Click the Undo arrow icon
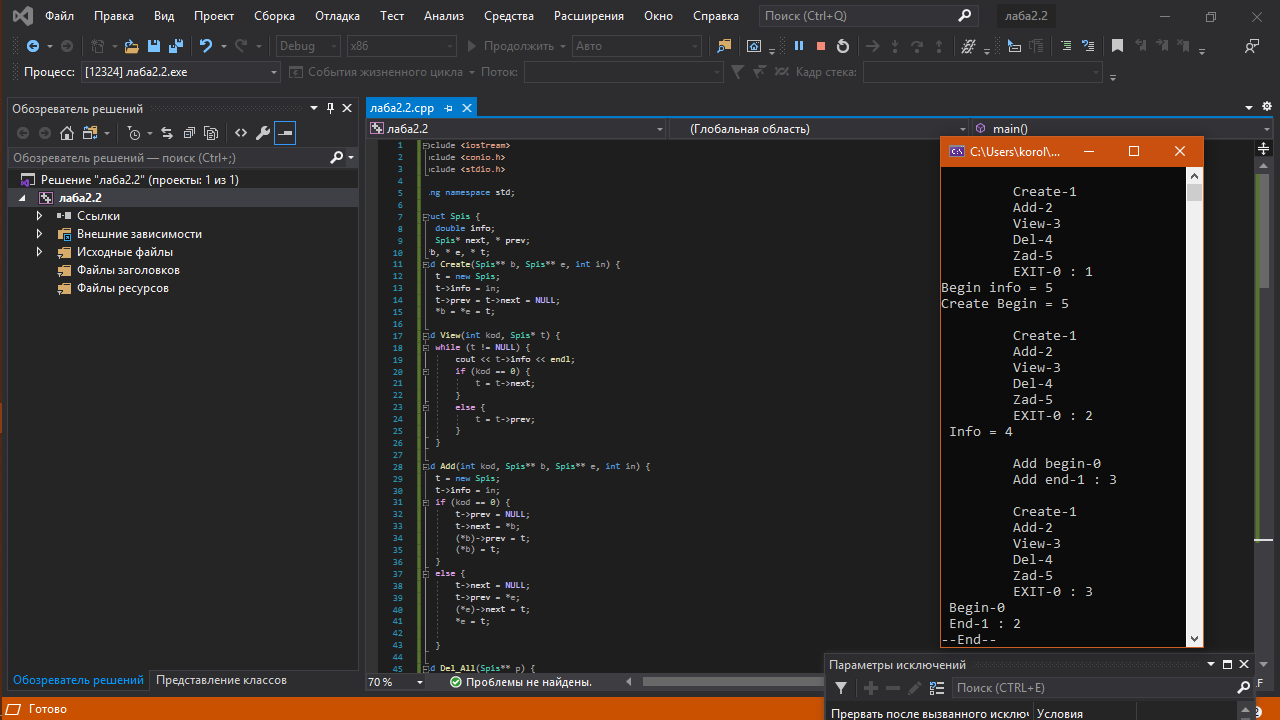1280x720 pixels. click(206, 46)
